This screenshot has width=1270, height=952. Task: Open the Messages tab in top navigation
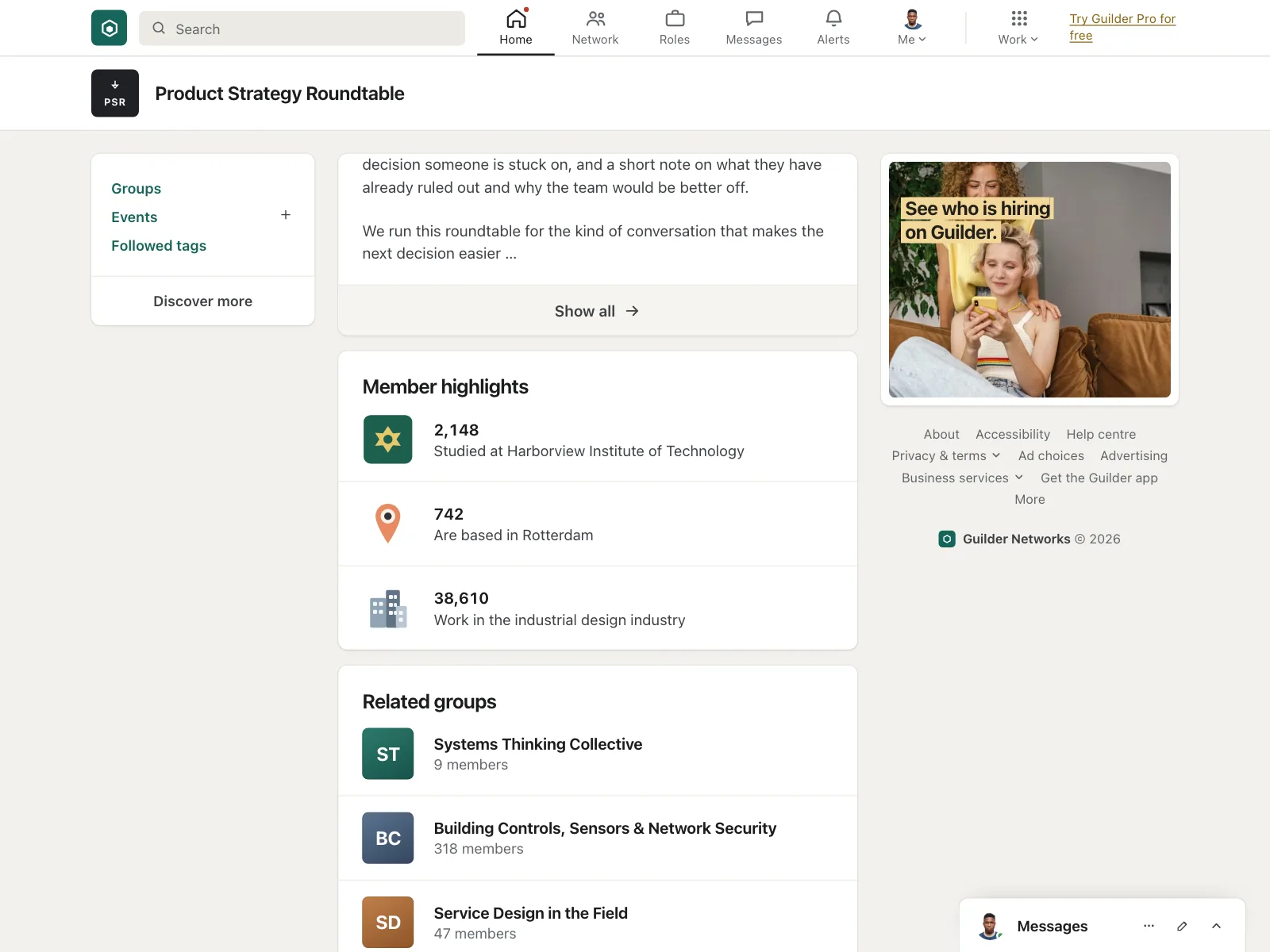pyautogui.click(x=754, y=28)
